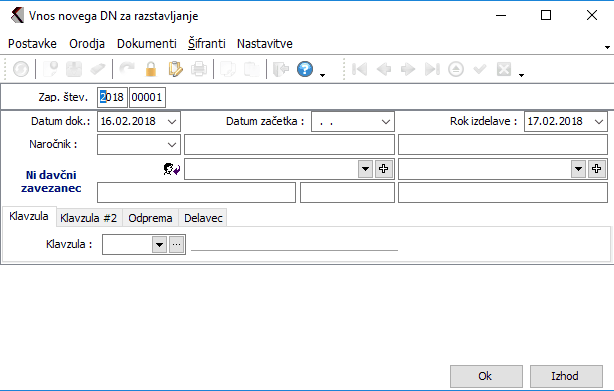Go to first record navigation icon
This screenshot has width=614, height=391.
[x=359, y=69]
